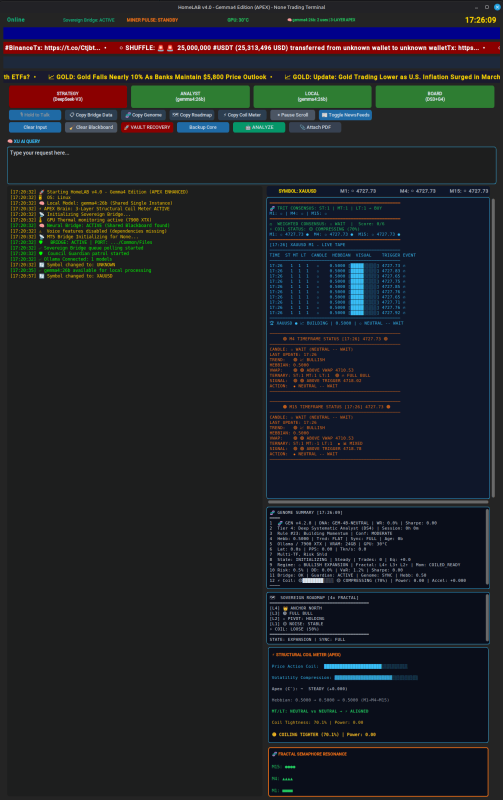Click the SHUFFLE USDT transfer ticker item
The height and width of the screenshot is (800, 503).
point(302,48)
